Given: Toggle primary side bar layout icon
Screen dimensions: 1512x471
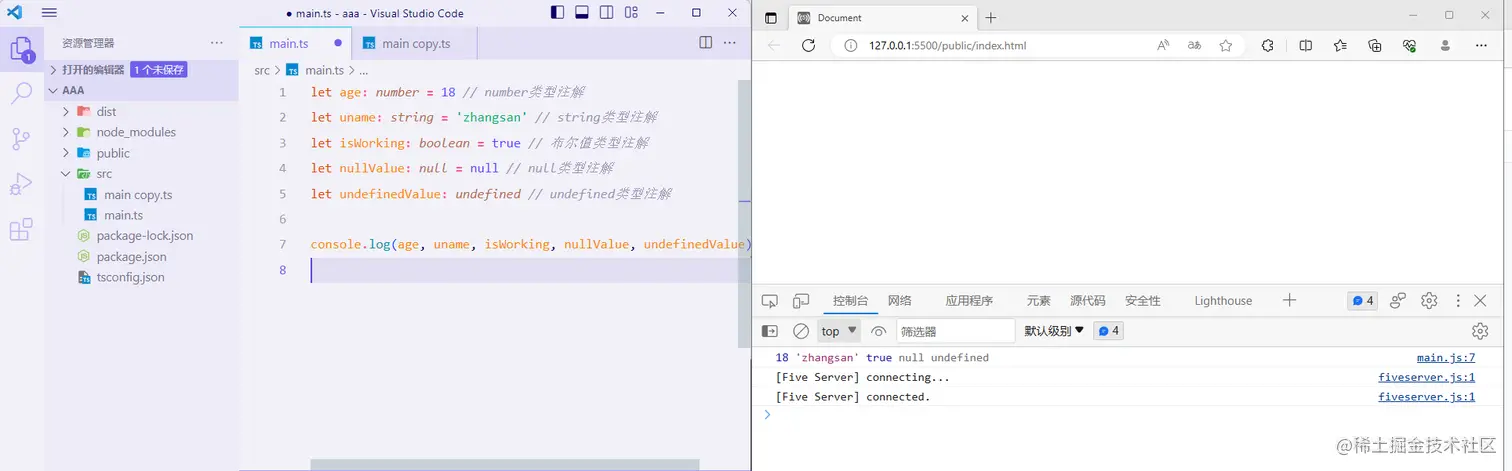Looking at the screenshot, I should pyautogui.click(x=558, y=13).
